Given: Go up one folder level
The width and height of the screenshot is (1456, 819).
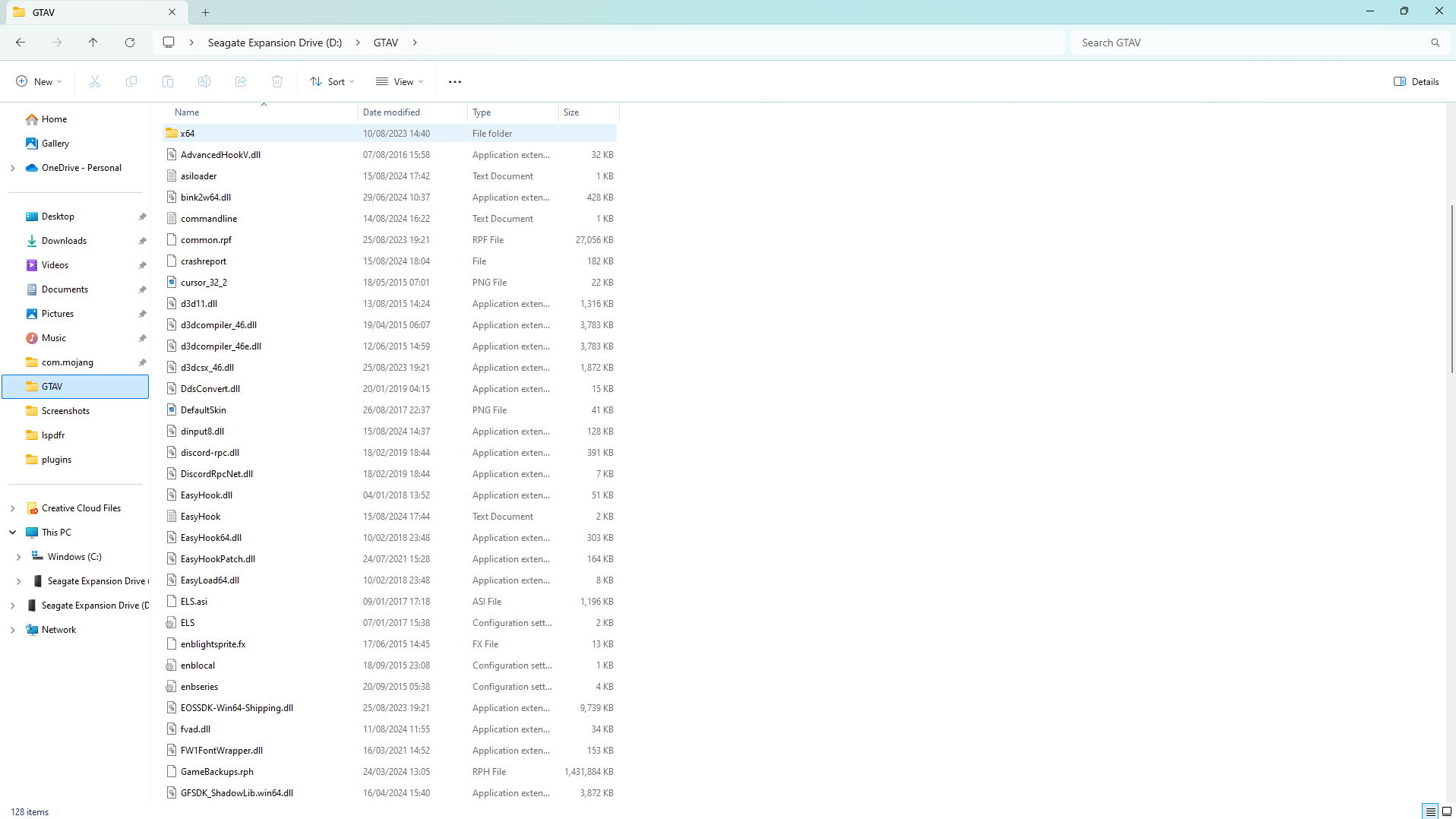Looking at the screenshot, I should 93,43.
